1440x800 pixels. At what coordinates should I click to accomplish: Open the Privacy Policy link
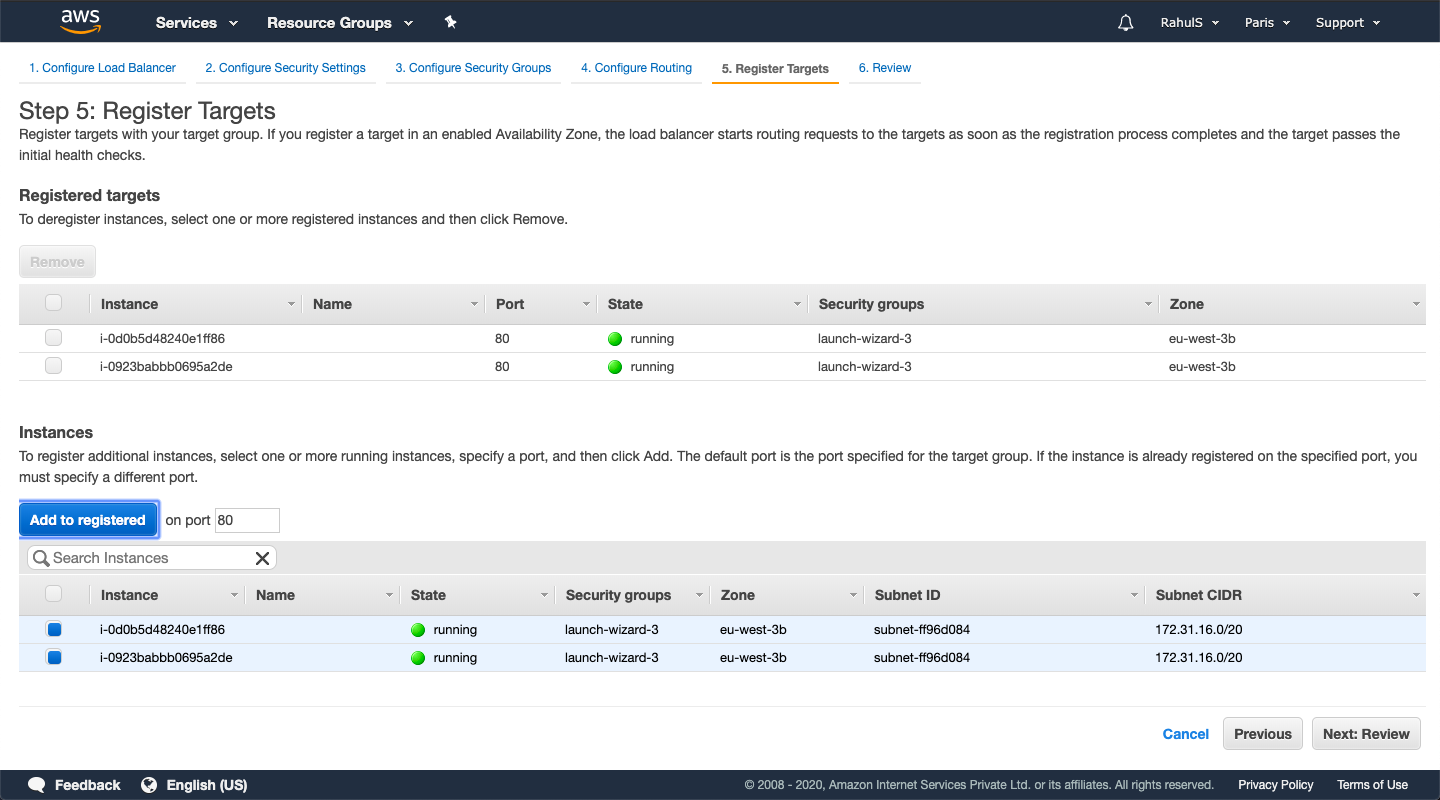click(x=1275, y=785)
